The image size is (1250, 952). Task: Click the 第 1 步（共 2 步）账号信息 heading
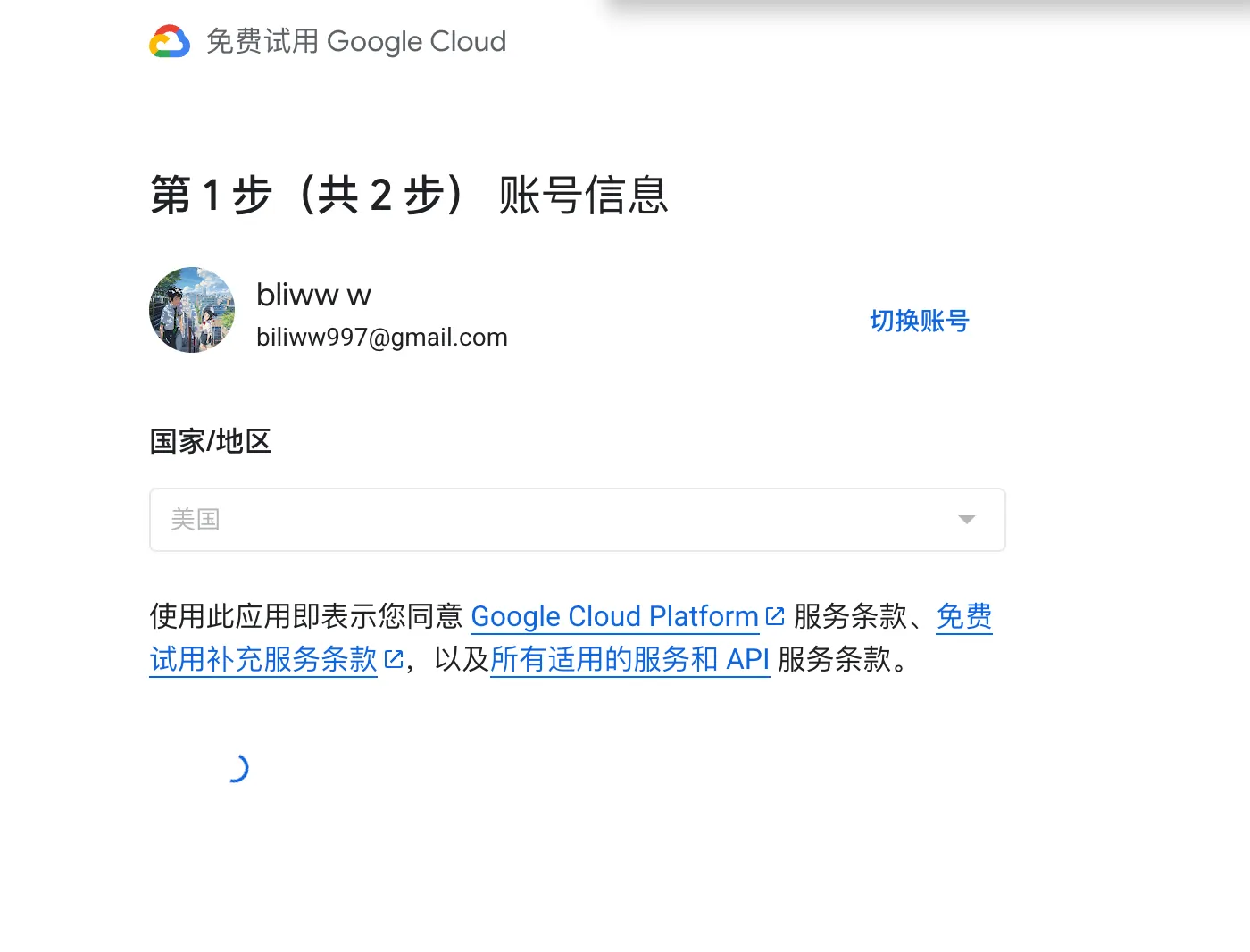(x=409, y=195)
